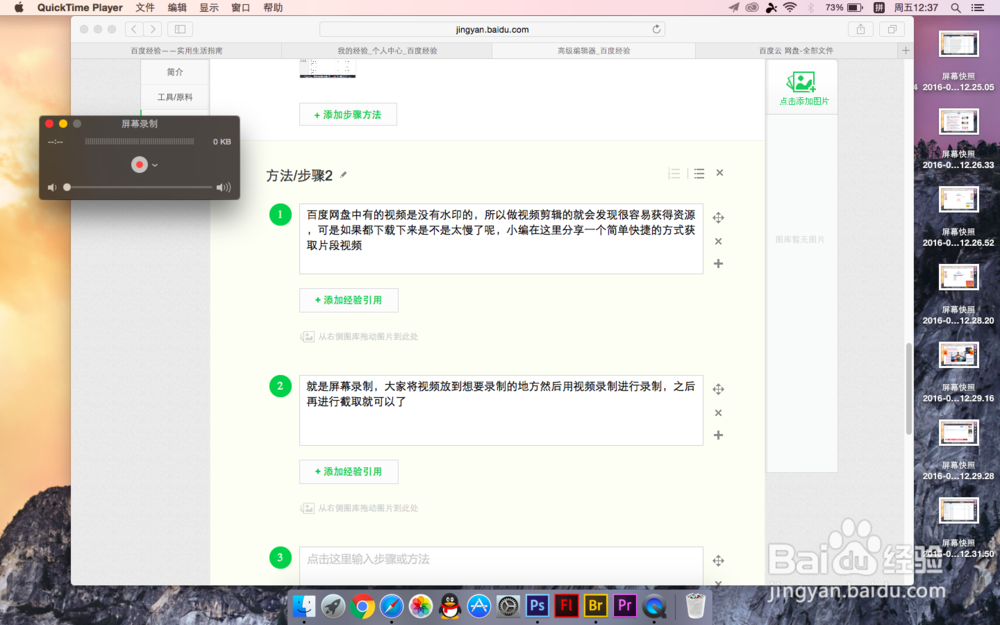Open Photoshop from the Dock
This screenshot has height=625, width=1000.
[537, 605]
